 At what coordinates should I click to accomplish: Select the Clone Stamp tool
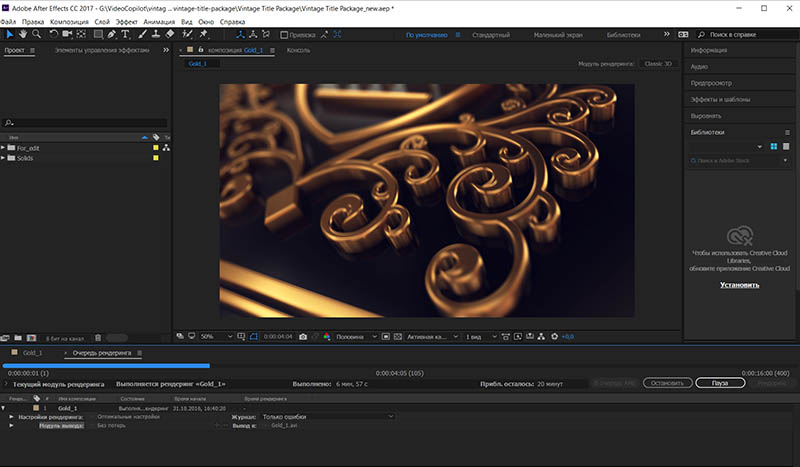pyautogui.click(x=156, y=34)
